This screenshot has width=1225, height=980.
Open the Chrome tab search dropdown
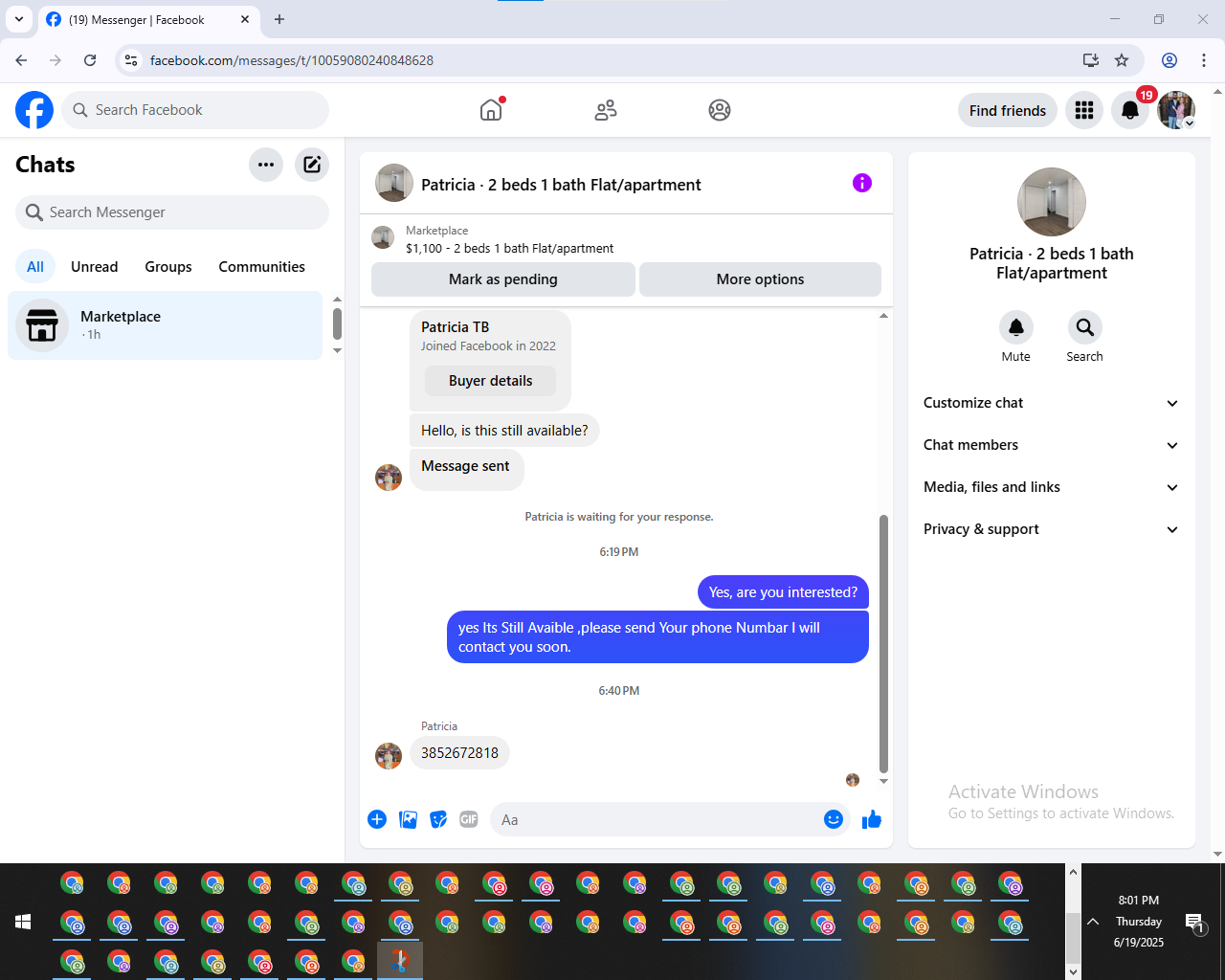click(19, 19)
